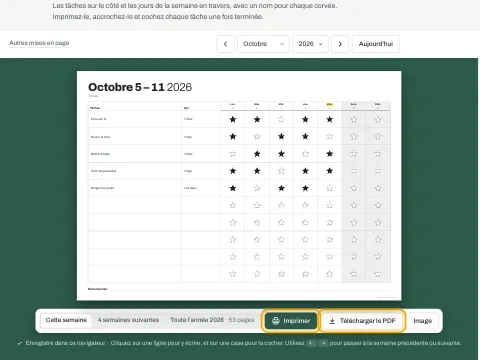Image resolution: width=480 pixels, height=360 pixels.
Task: Toggle Sunday star in last blank row
Action: pyautogui.click(x=378, y=274)
